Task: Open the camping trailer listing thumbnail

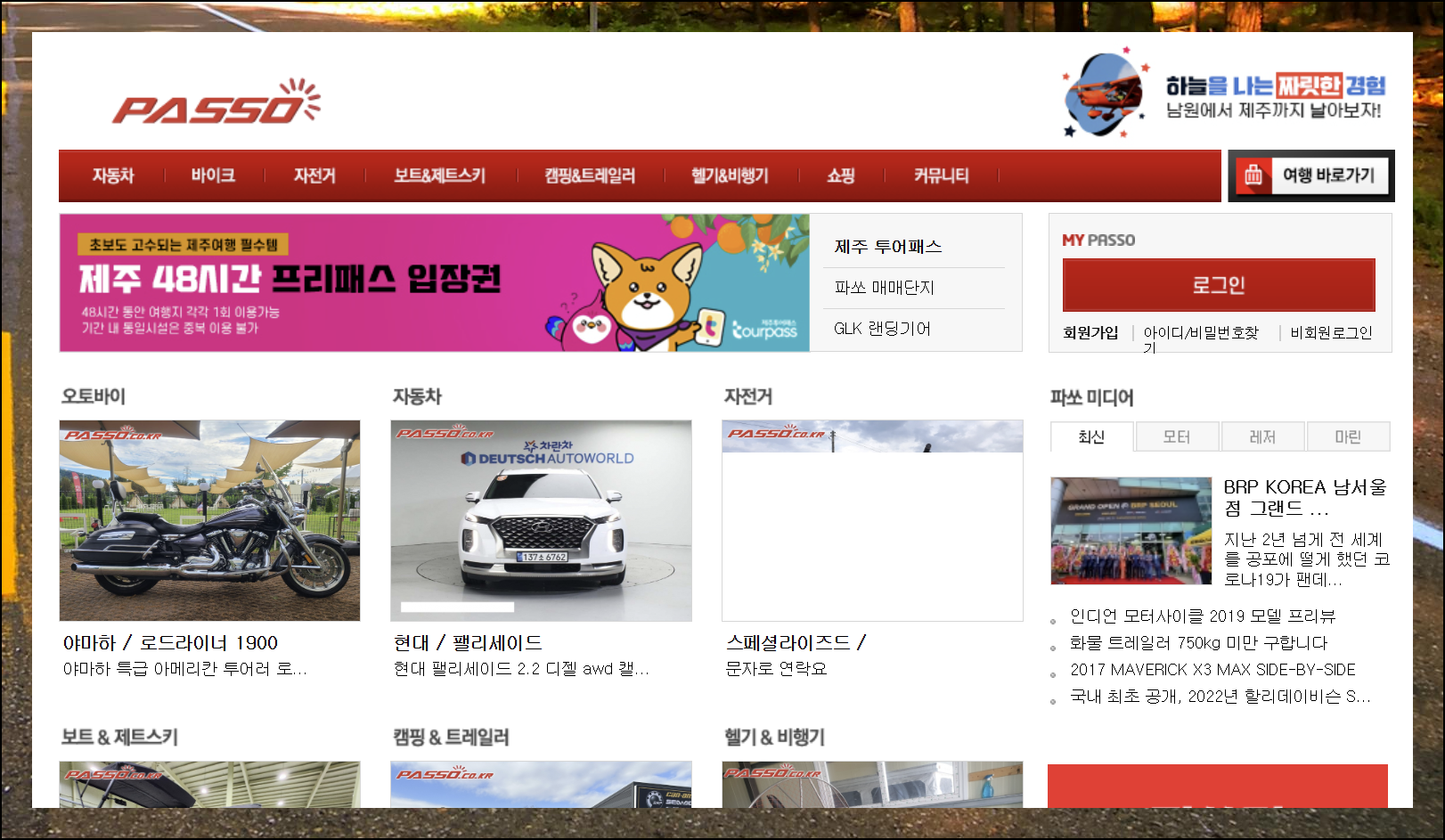Action: 541,785
